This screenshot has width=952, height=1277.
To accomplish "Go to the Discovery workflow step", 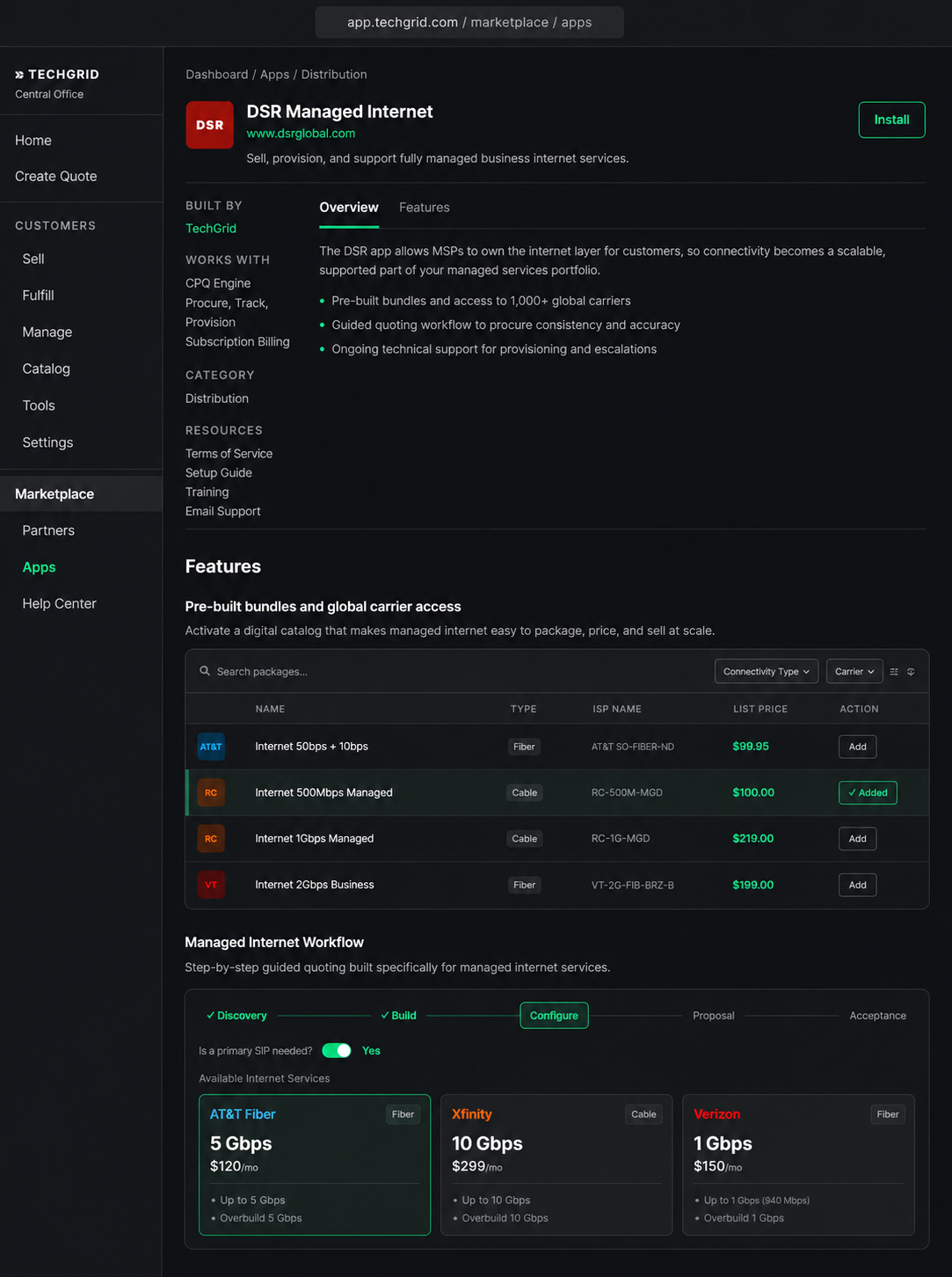I will tap(236, 1016).
